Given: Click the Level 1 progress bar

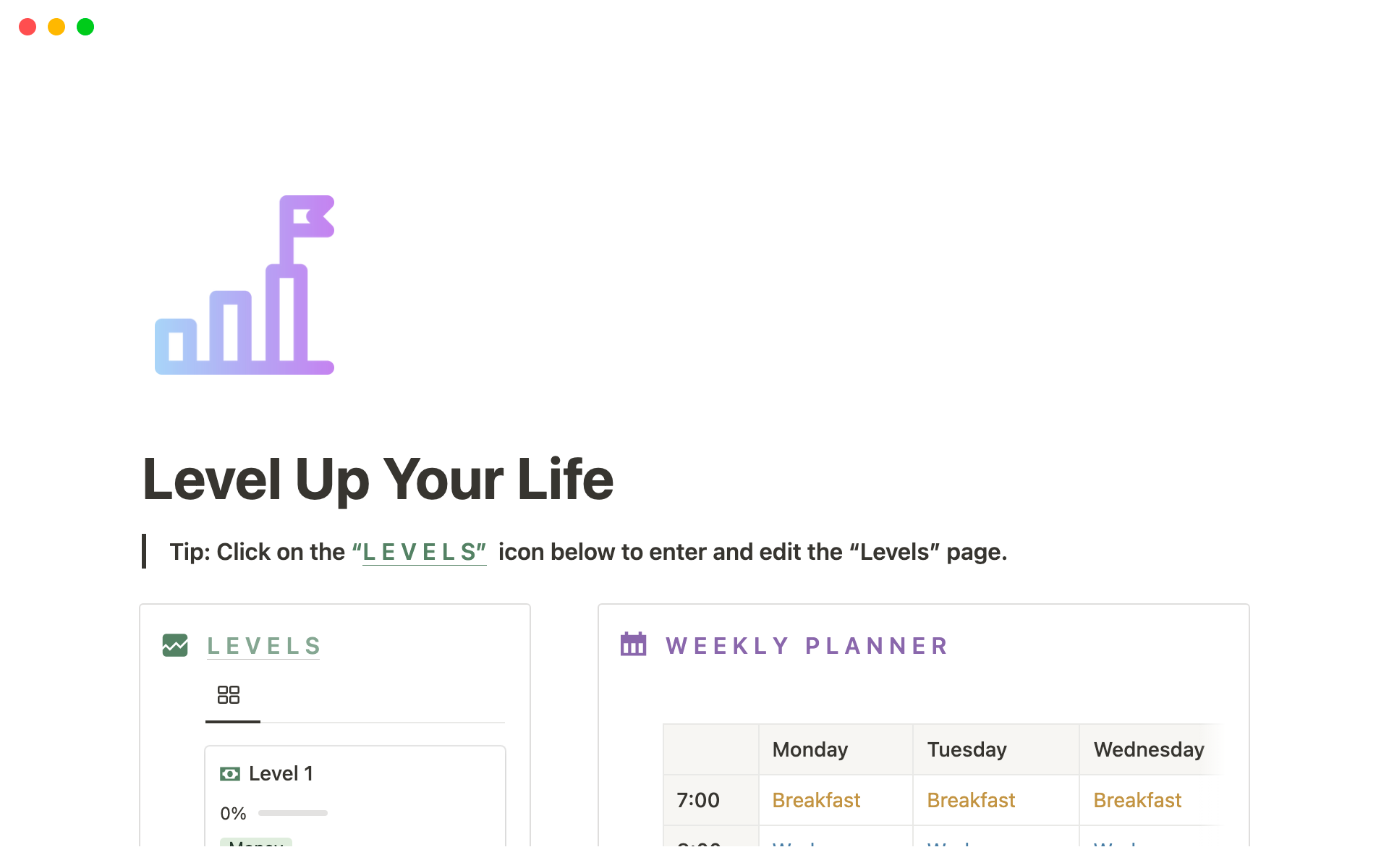Looking at the screenshot, I should click(x=292, y=812).
